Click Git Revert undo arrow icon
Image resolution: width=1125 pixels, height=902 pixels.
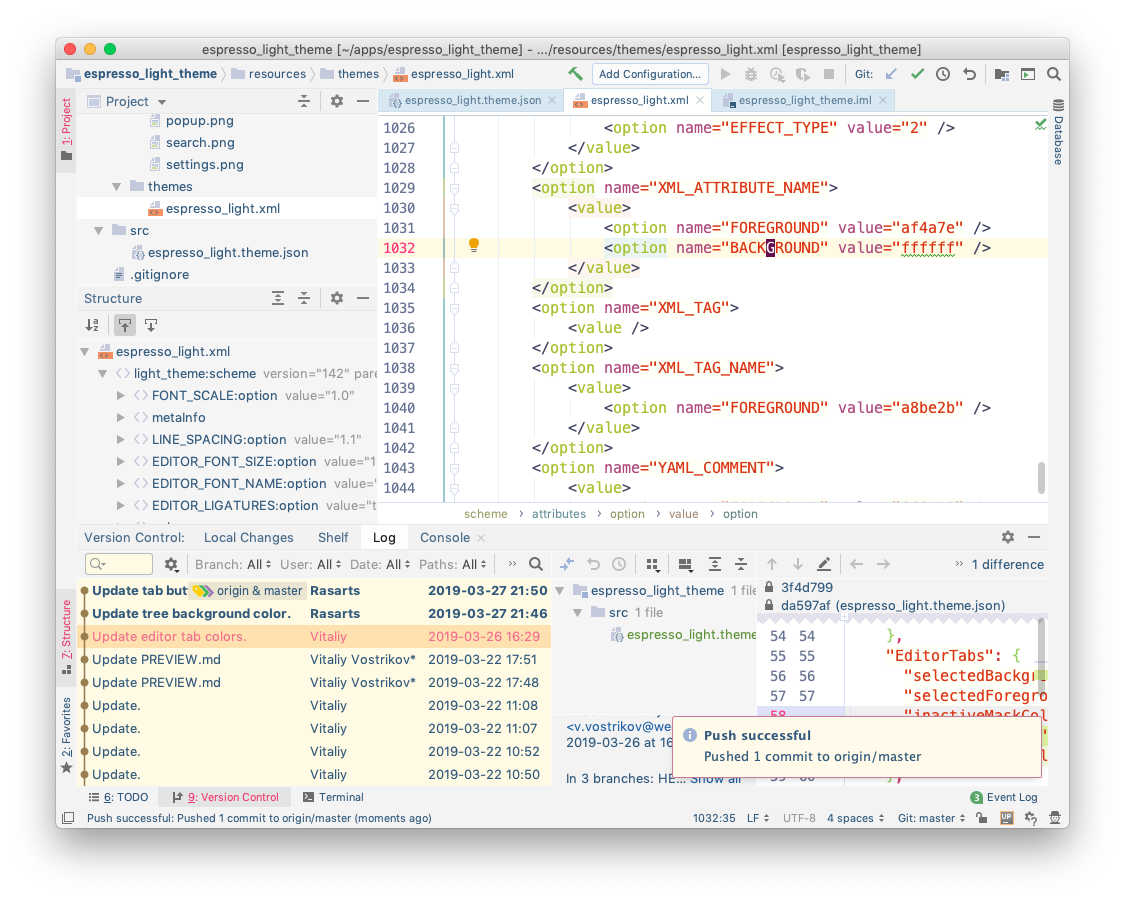969,74
